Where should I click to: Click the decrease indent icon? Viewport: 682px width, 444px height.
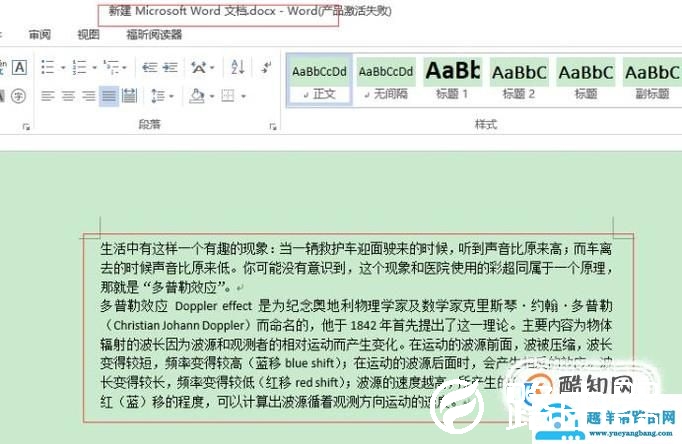click(x=150, y=67)
